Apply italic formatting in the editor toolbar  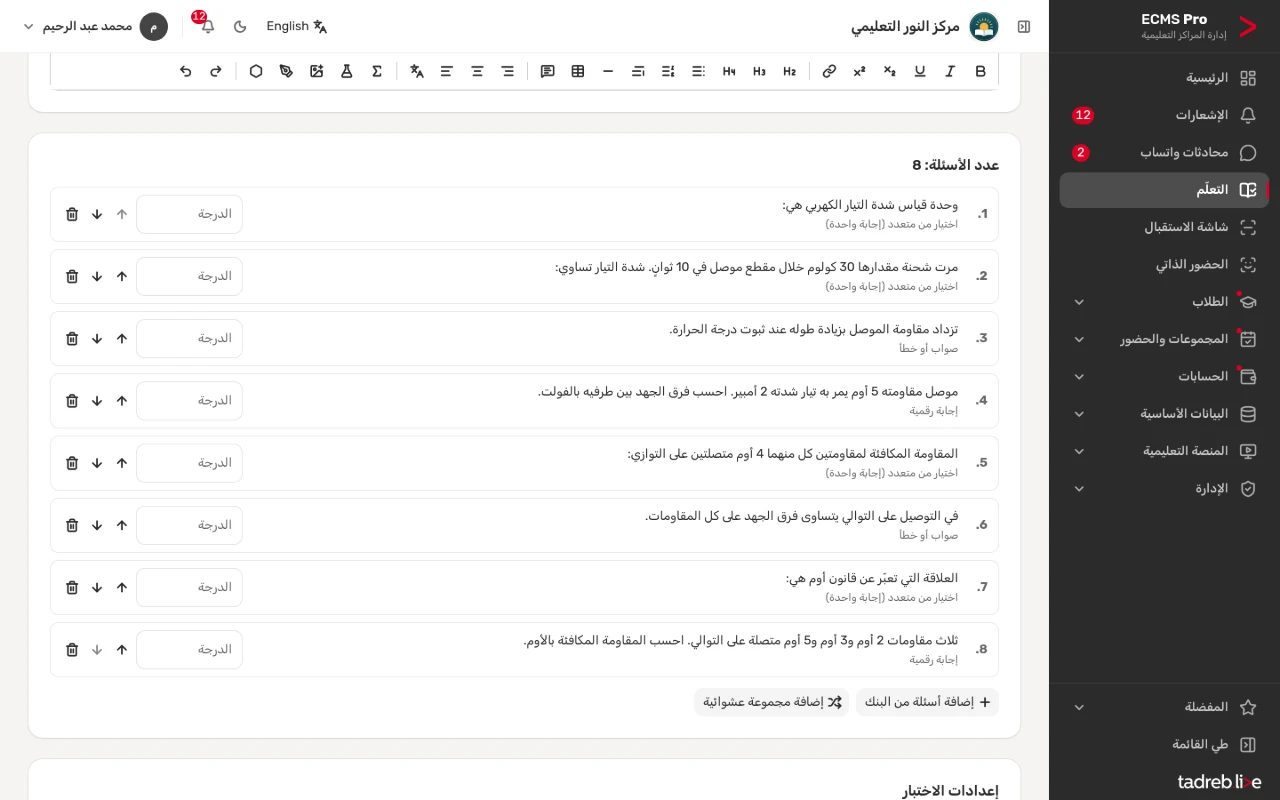tap(950, 71)
